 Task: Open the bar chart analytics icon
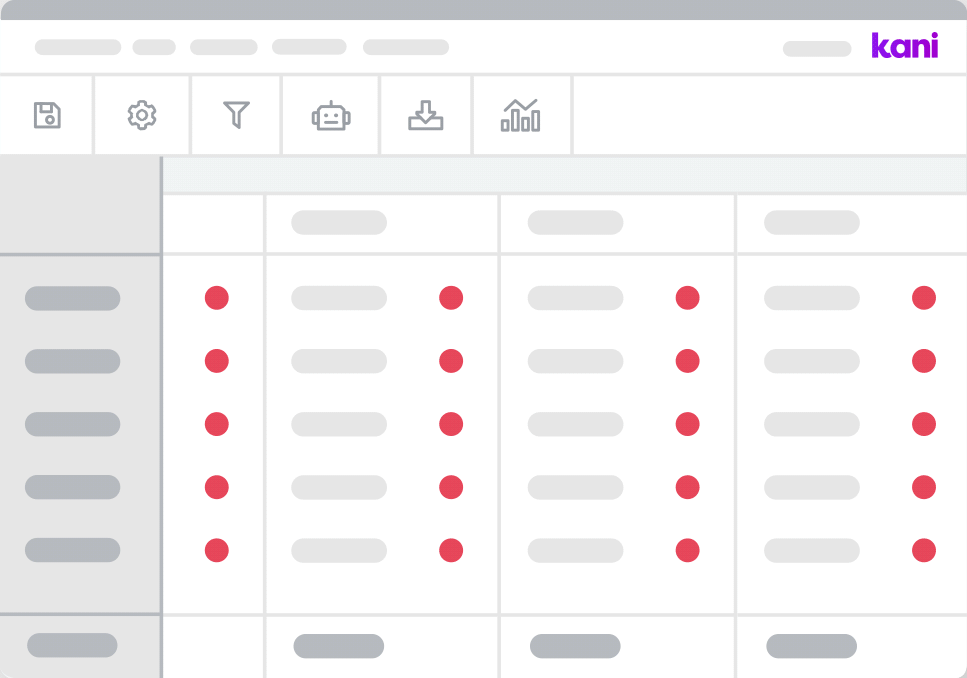pos(520,115)
